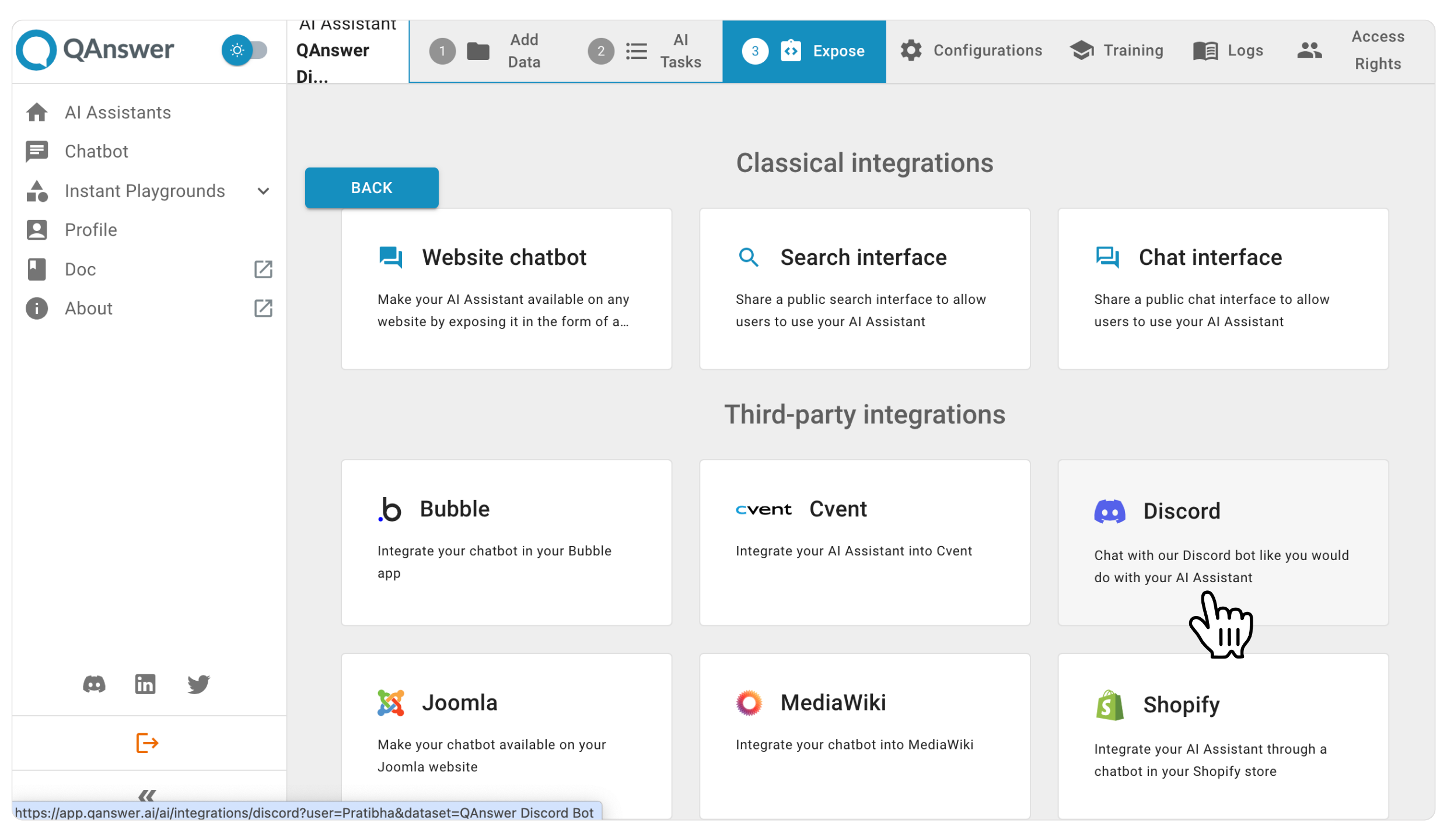
Task: Expand the Instant Playgrounds chevron
Action: coord(263,191)
